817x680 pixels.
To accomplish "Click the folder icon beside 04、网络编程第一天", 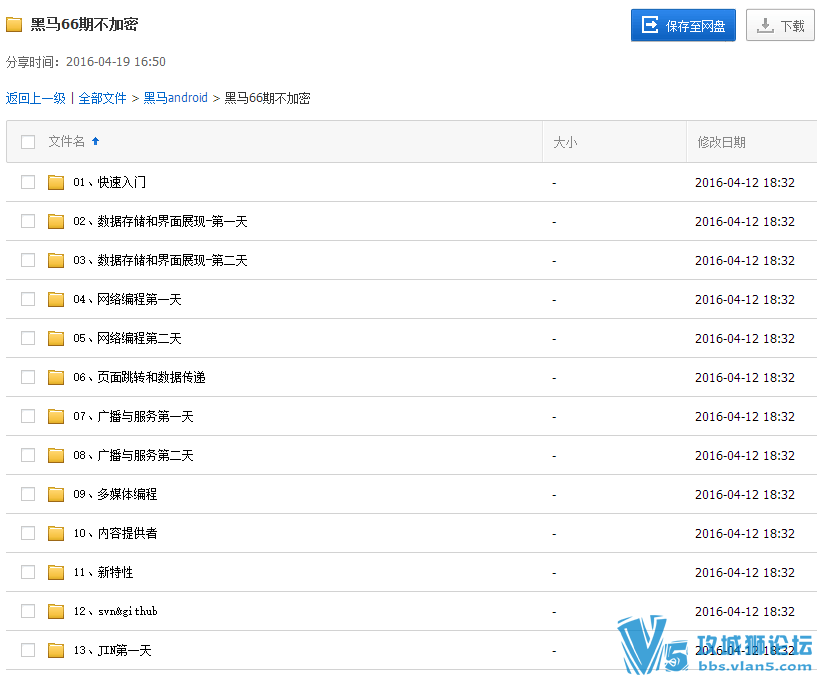I will click(x=56, y=300).
